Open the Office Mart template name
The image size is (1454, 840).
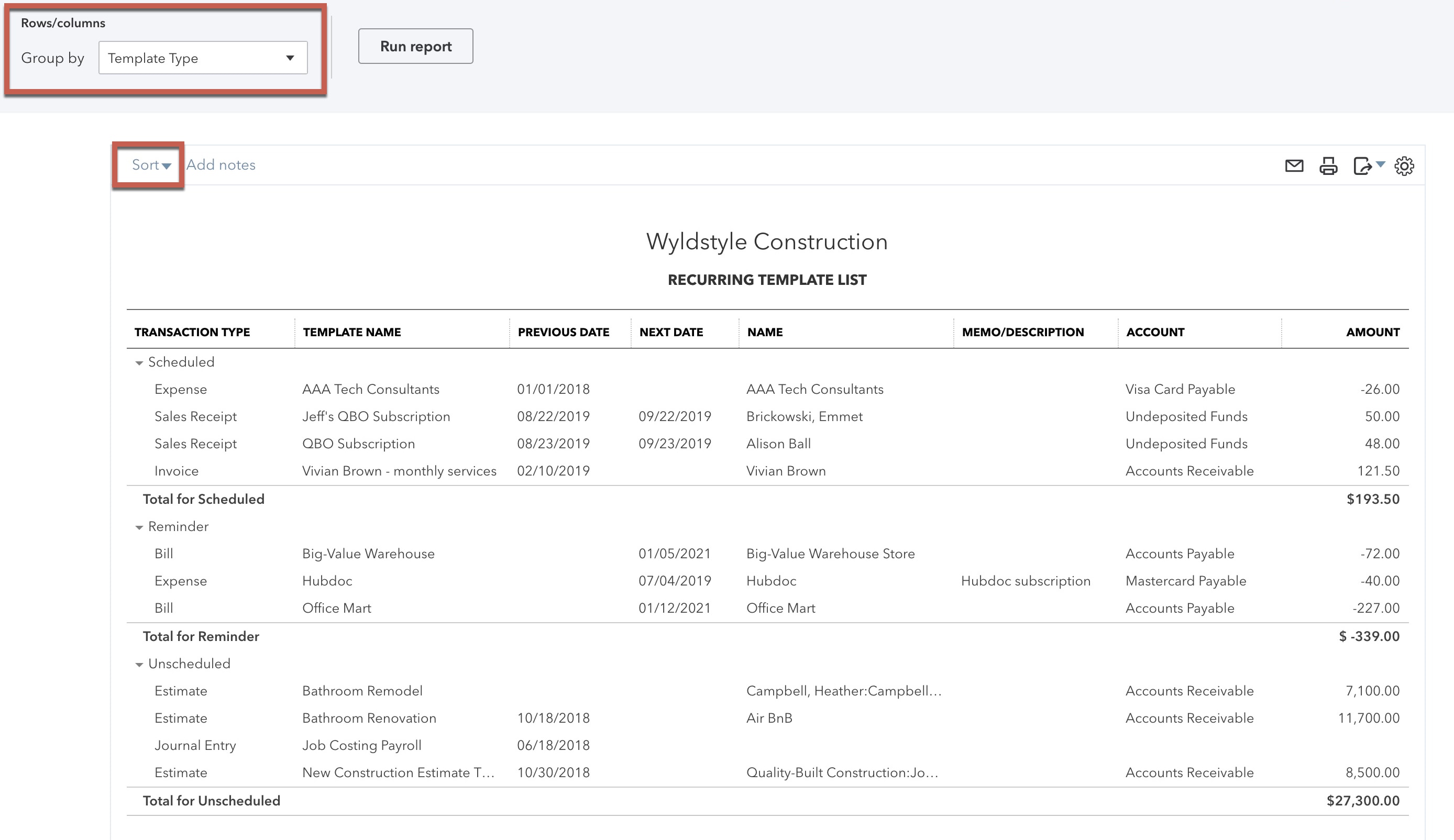(x=336, y=608)
